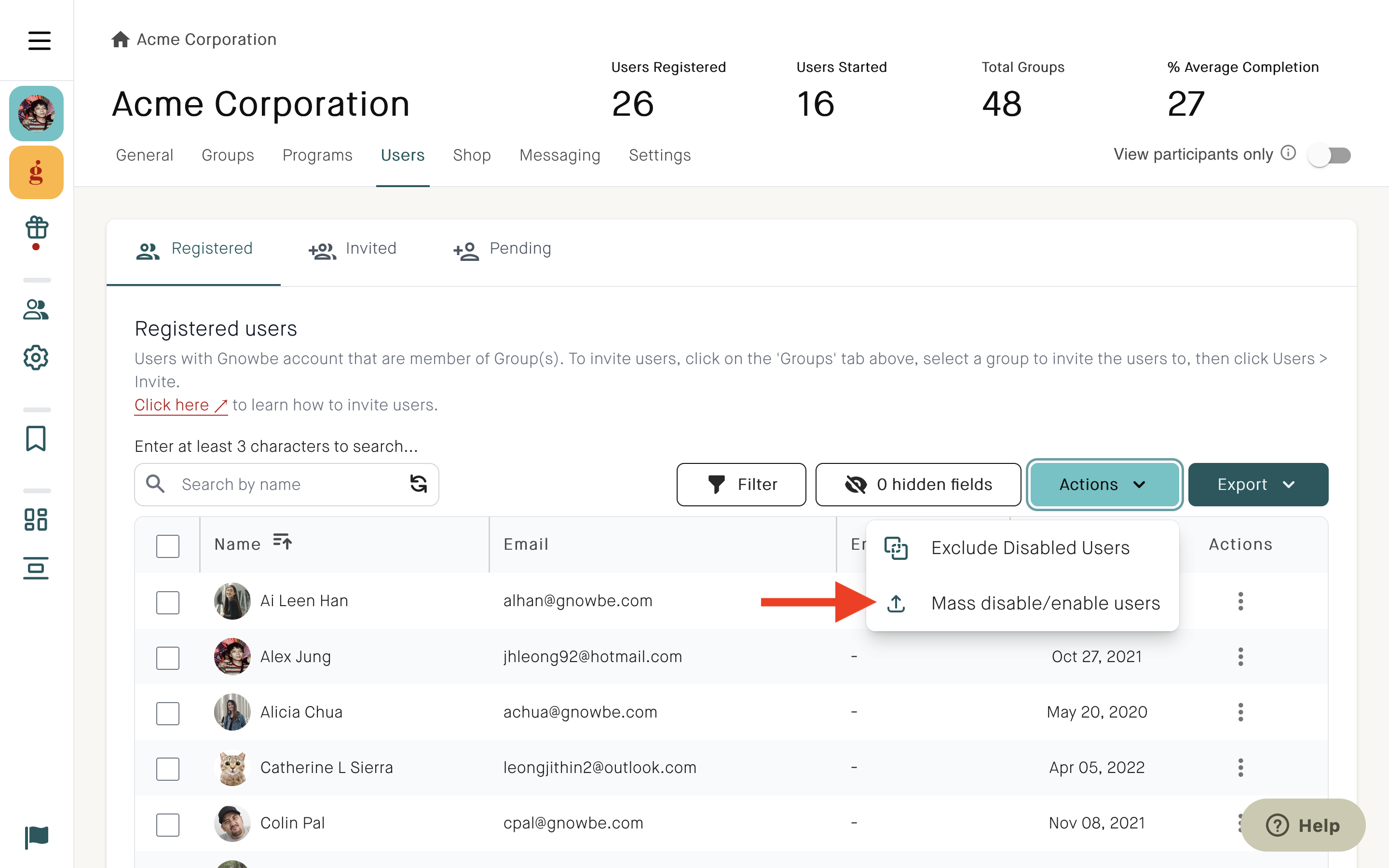The height and width of the screenshot is (868, 1389).
Task: Open the gift rewards icon in sidebar
Action: coord(36,228)
